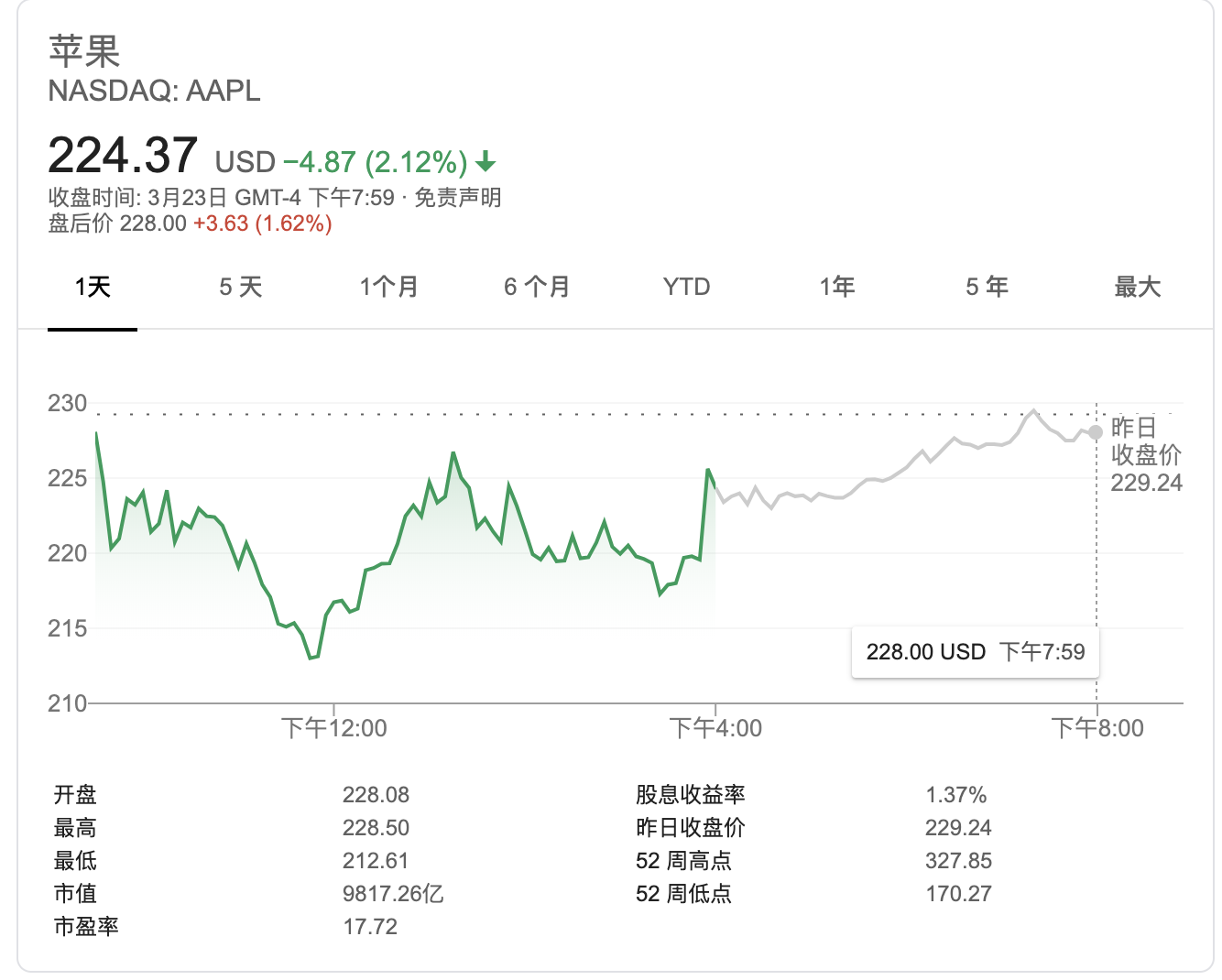Show the 6 个月 chart range
The height and width of the screenshot is (980, 1222).
[537, 288]
